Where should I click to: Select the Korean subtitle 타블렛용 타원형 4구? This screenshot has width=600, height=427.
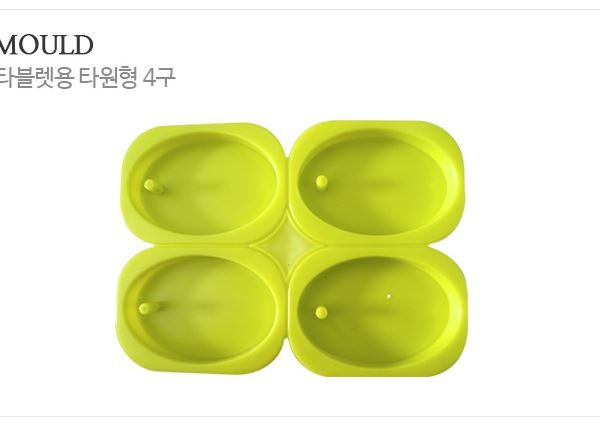point(87,77)
